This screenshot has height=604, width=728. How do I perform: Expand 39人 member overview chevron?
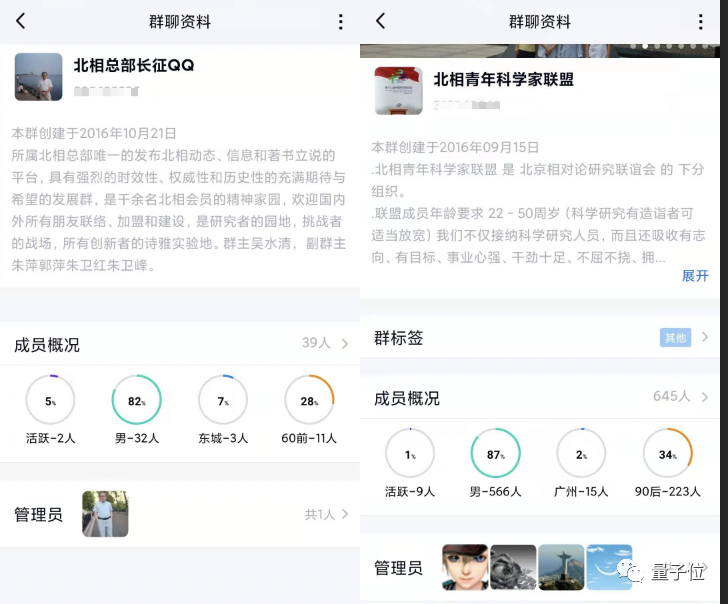point(344,344)
